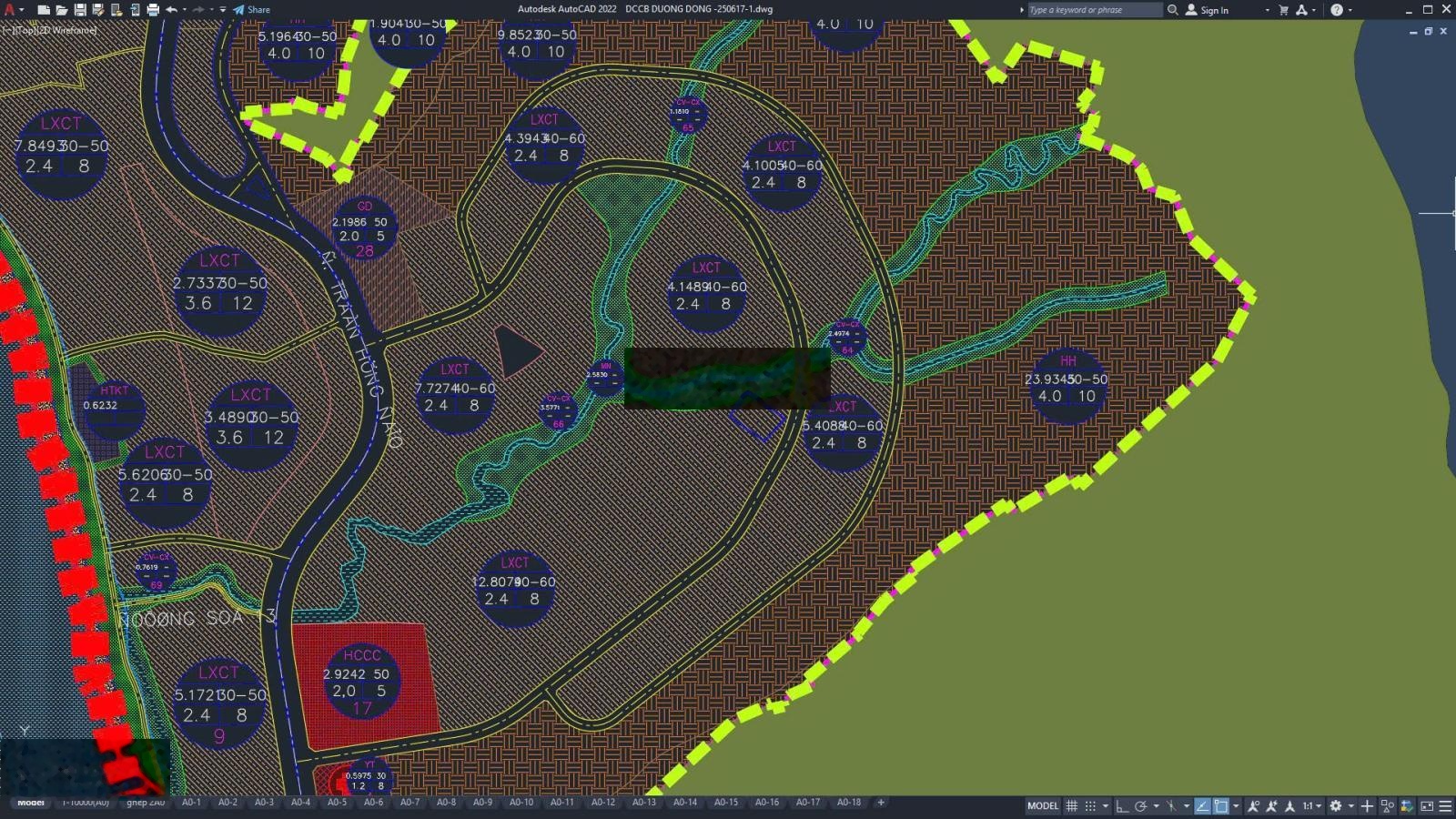Click the Help question mark icon
Image resolution: width=1456 pixels, height=819 pixels.
tap(1336, 10)
